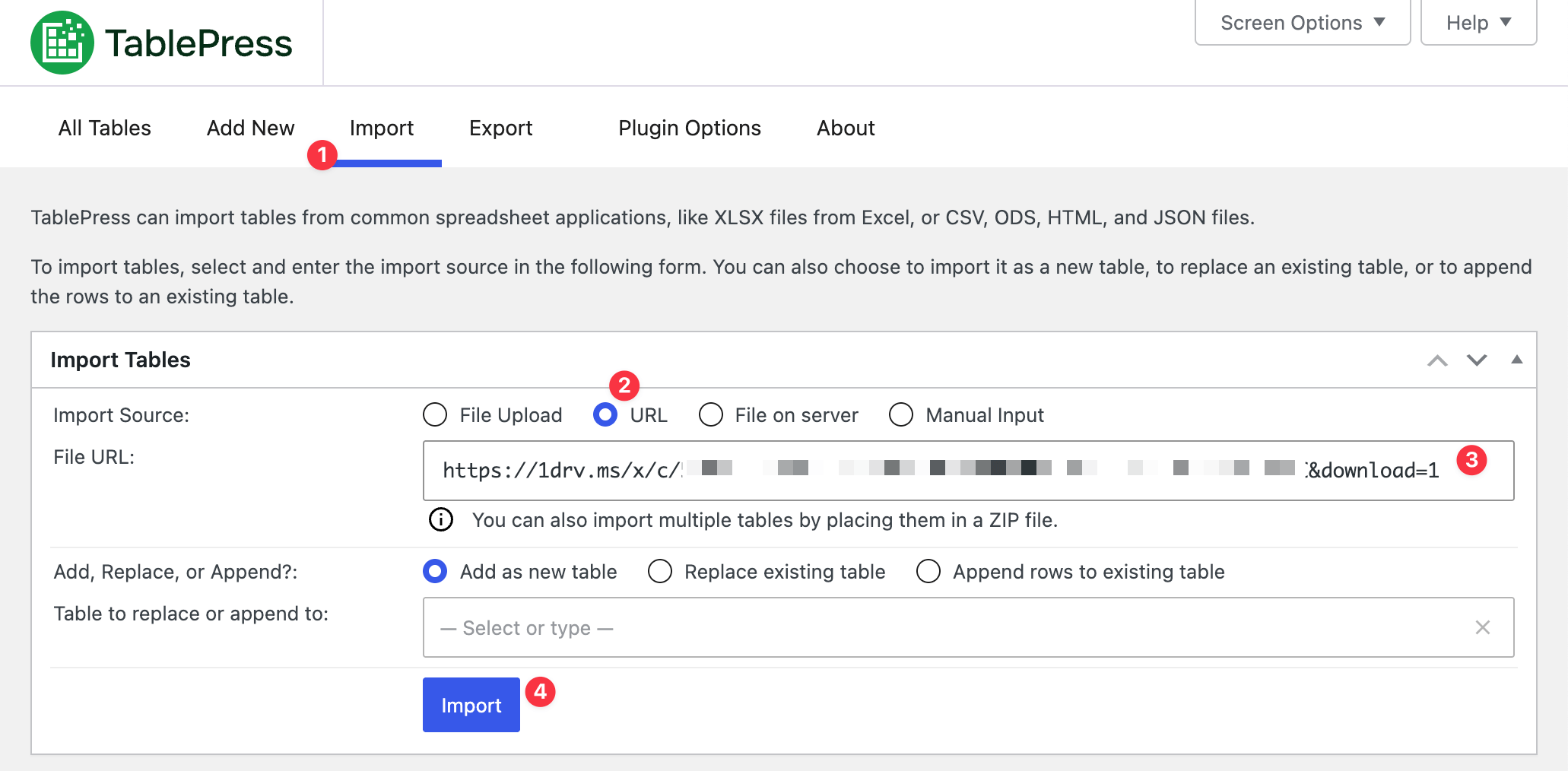Click the red badge numbered 4

click(x=541, y=692)
